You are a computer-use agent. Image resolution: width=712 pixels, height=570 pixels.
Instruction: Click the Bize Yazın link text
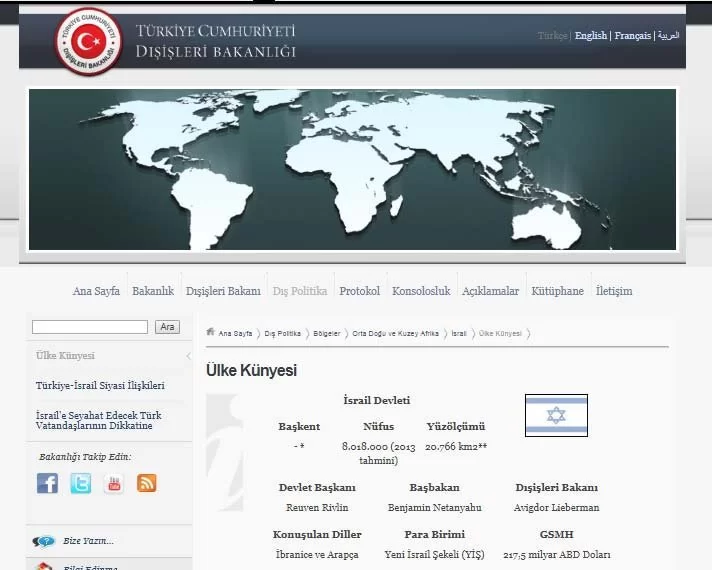[x=88, y=541]
